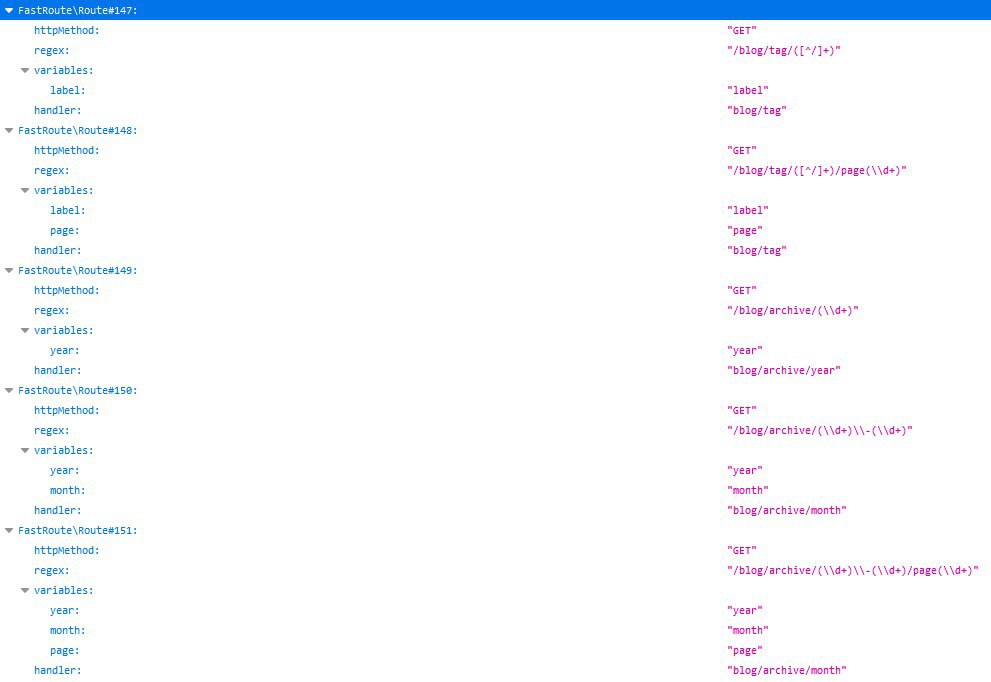Select the FastRoute\Route#148 row label
The width and height of the screenshot is (991, 682).
(x=78, y=130)
